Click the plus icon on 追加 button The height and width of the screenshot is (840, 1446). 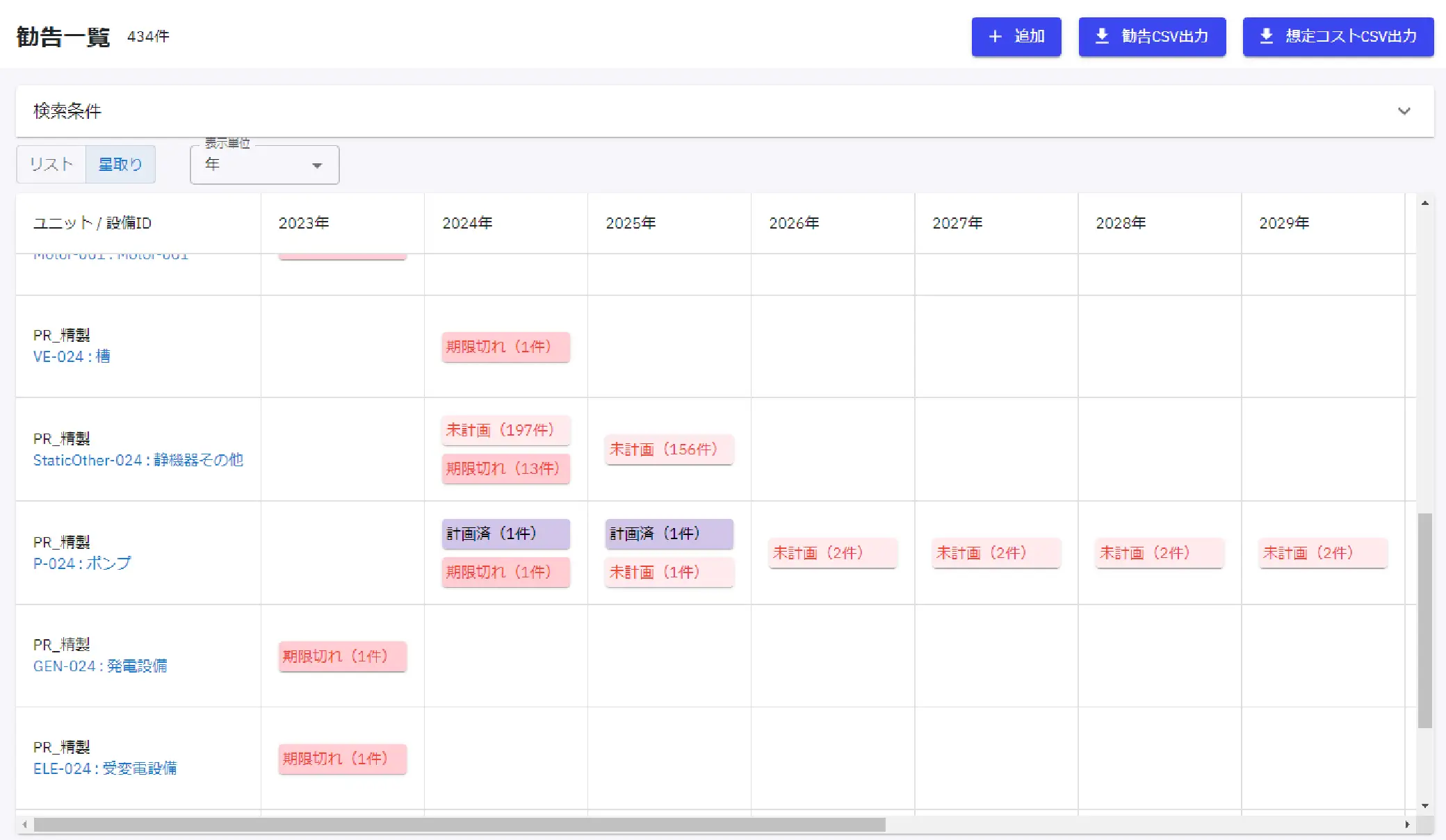(x=995, y=37)
